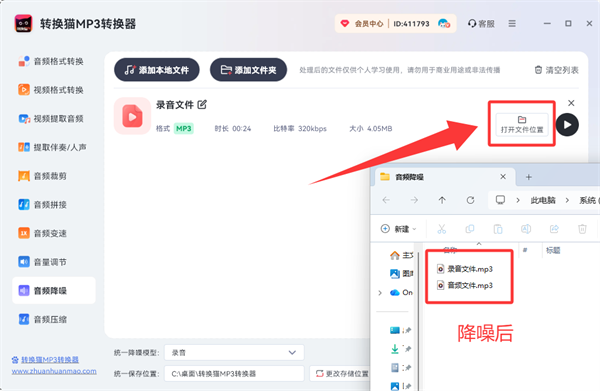Click the Cut icon in Explorer

coord(442,229)
